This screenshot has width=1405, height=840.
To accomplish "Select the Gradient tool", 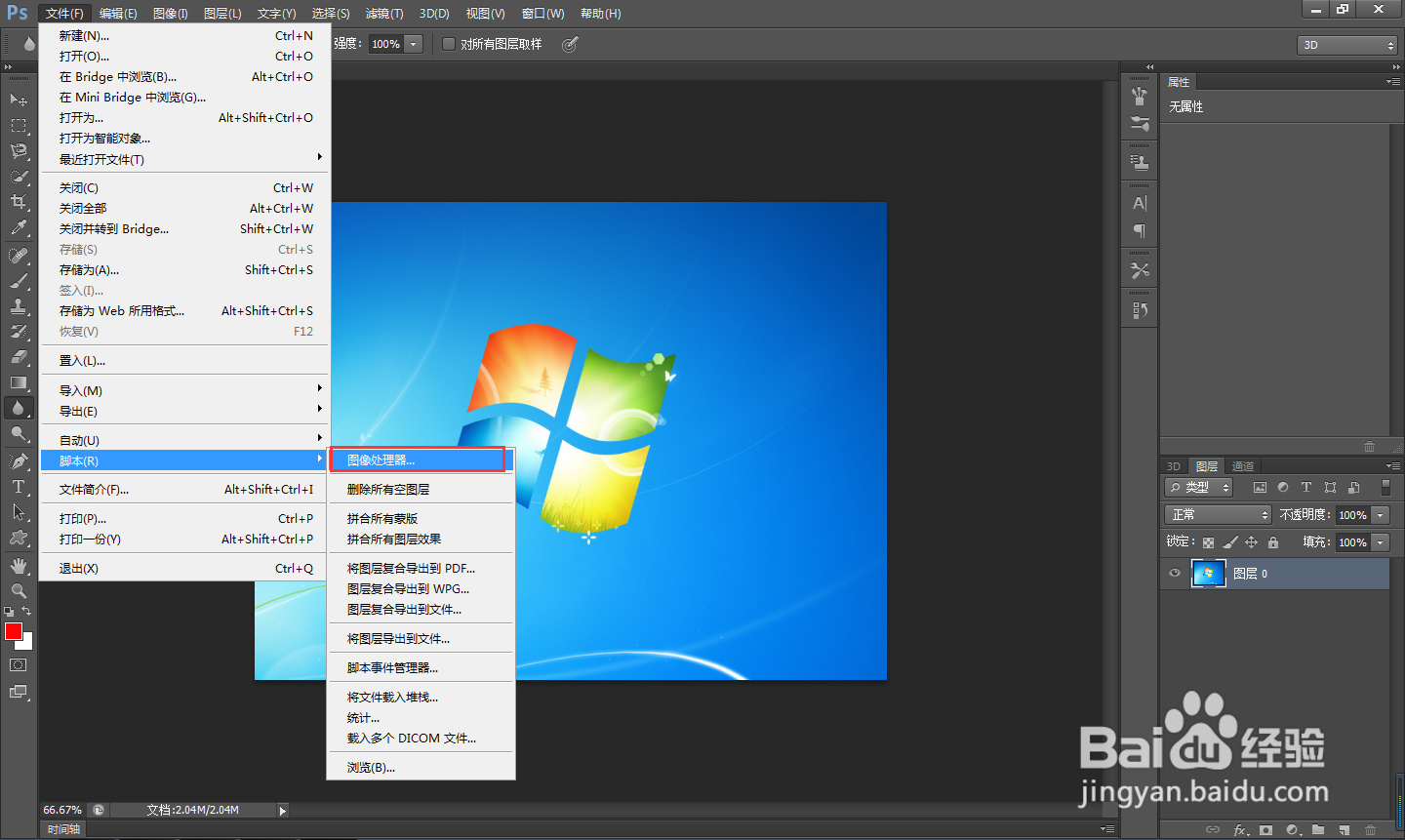I will [x=19, y=382].
